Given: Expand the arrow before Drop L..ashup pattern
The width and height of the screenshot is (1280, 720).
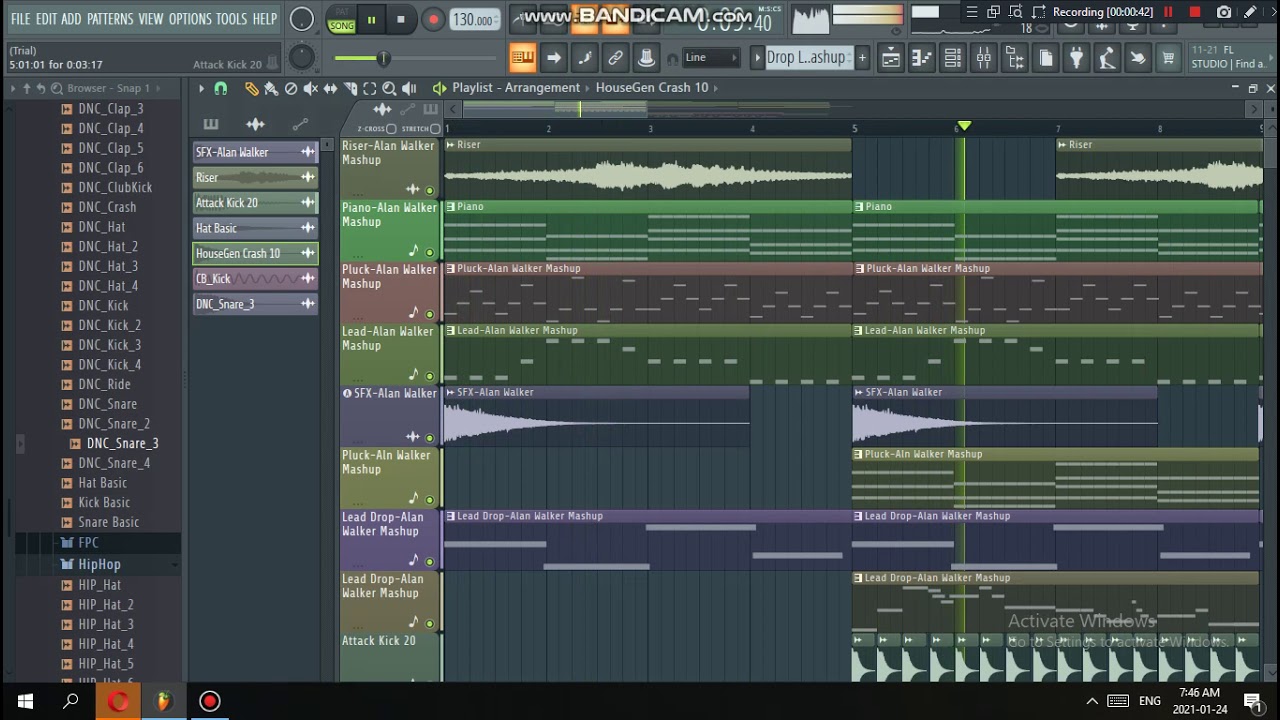Looking at the screenshot, I should click(x=757, y=58).
